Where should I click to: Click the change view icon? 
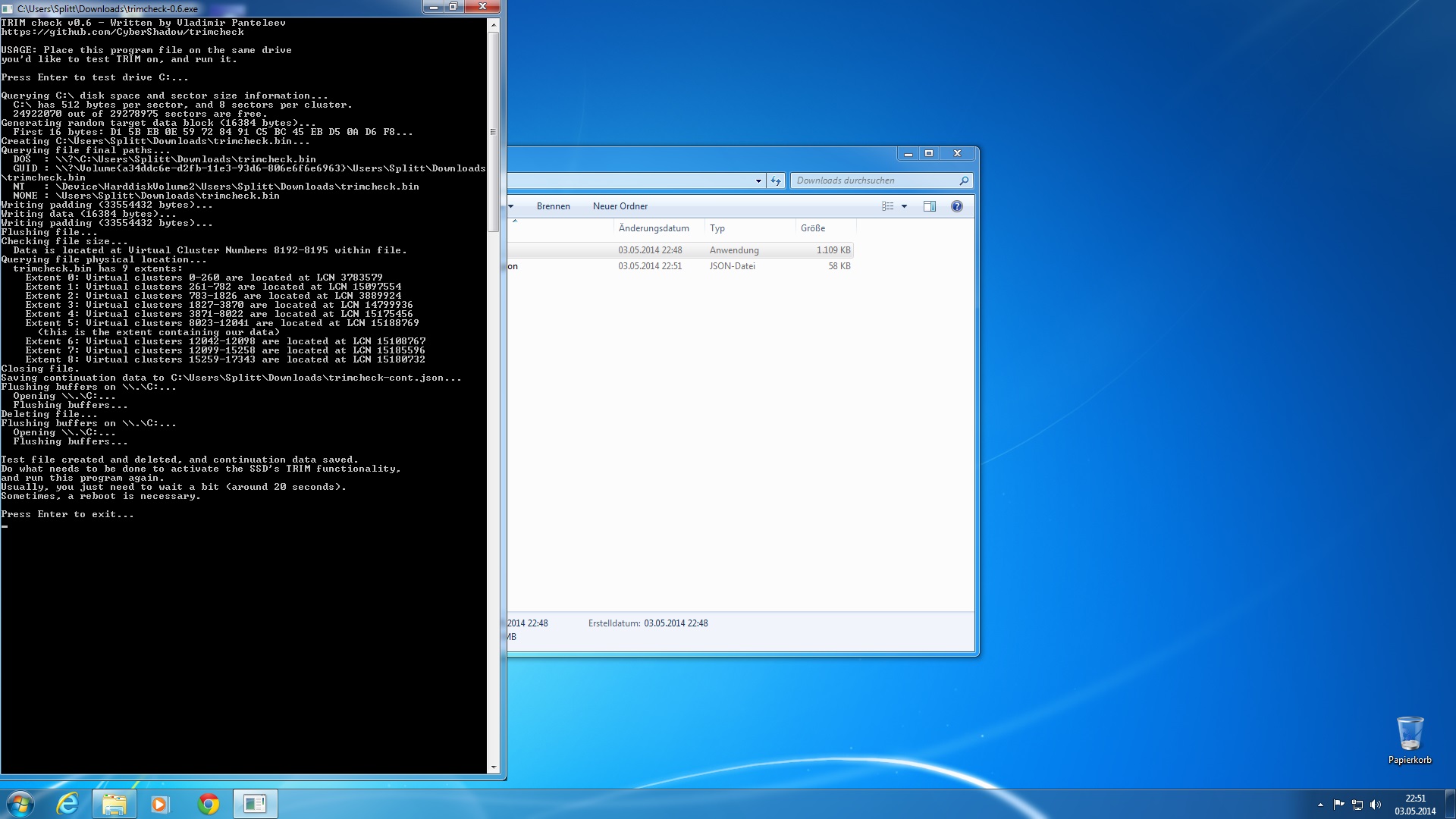coord(887,206)
